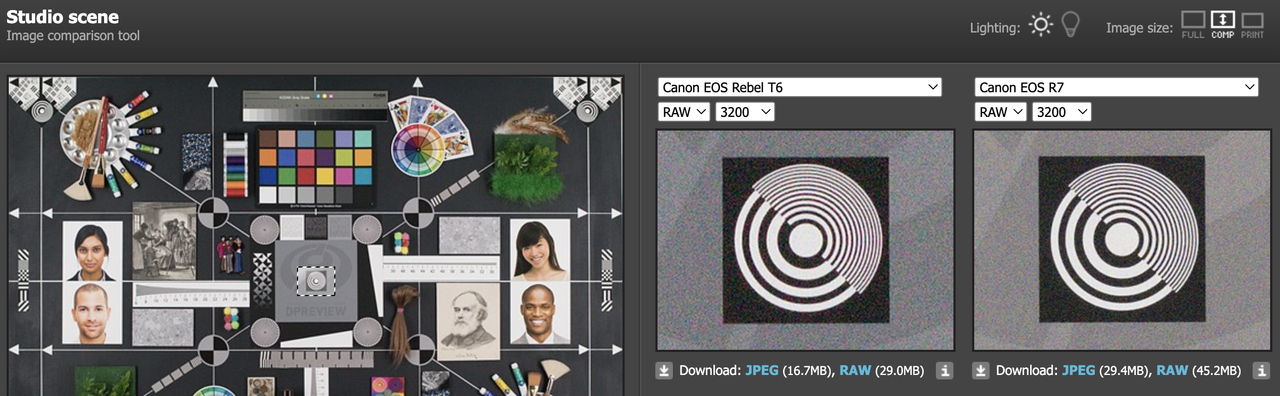
Task: Click the "Image comparison tool" subtitle
Action: click(73, 36)
